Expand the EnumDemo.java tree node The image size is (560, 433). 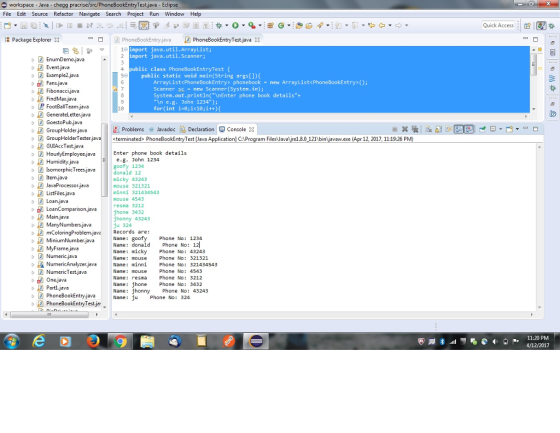(33, 60)
